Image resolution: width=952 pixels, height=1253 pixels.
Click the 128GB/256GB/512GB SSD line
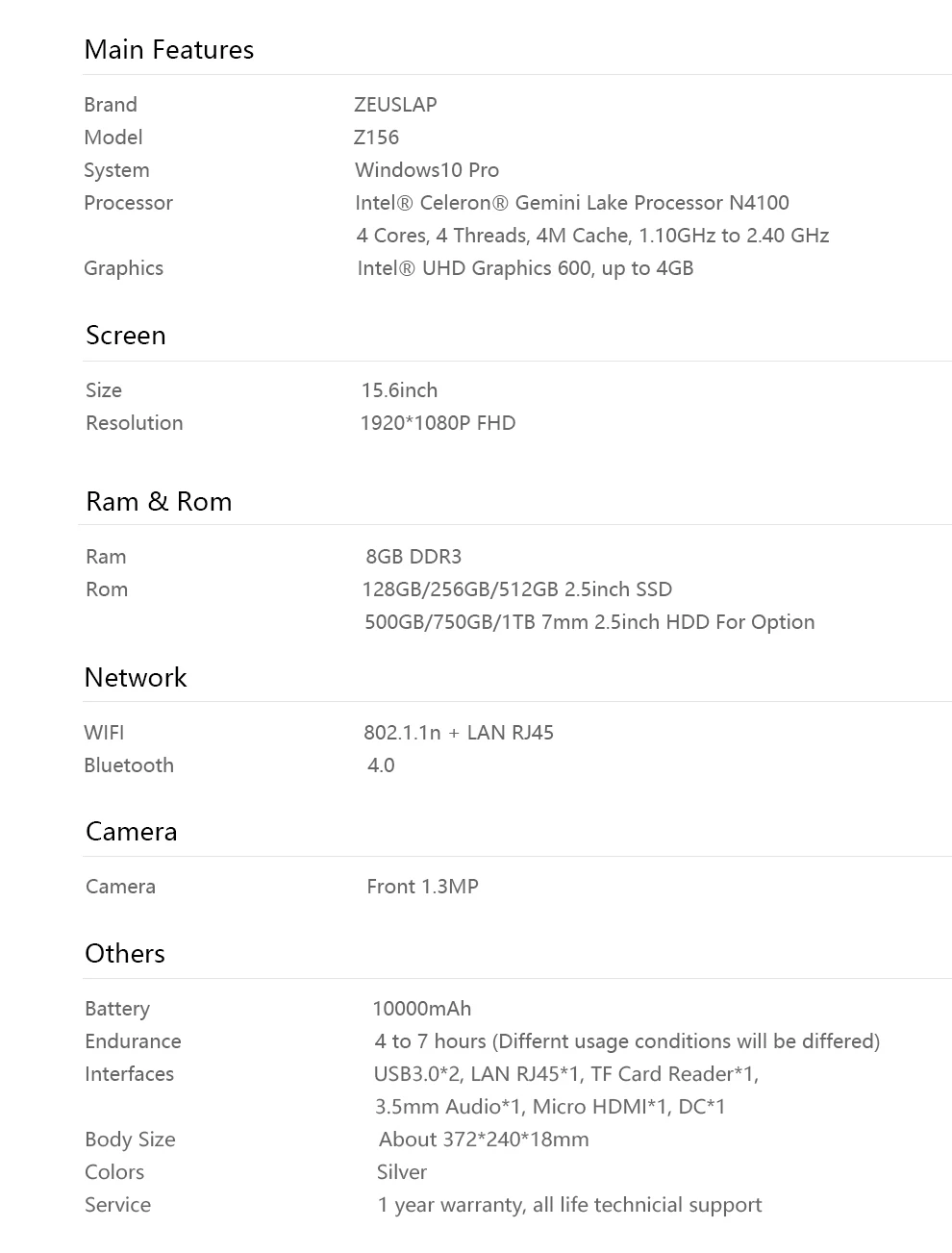(517, 589)
